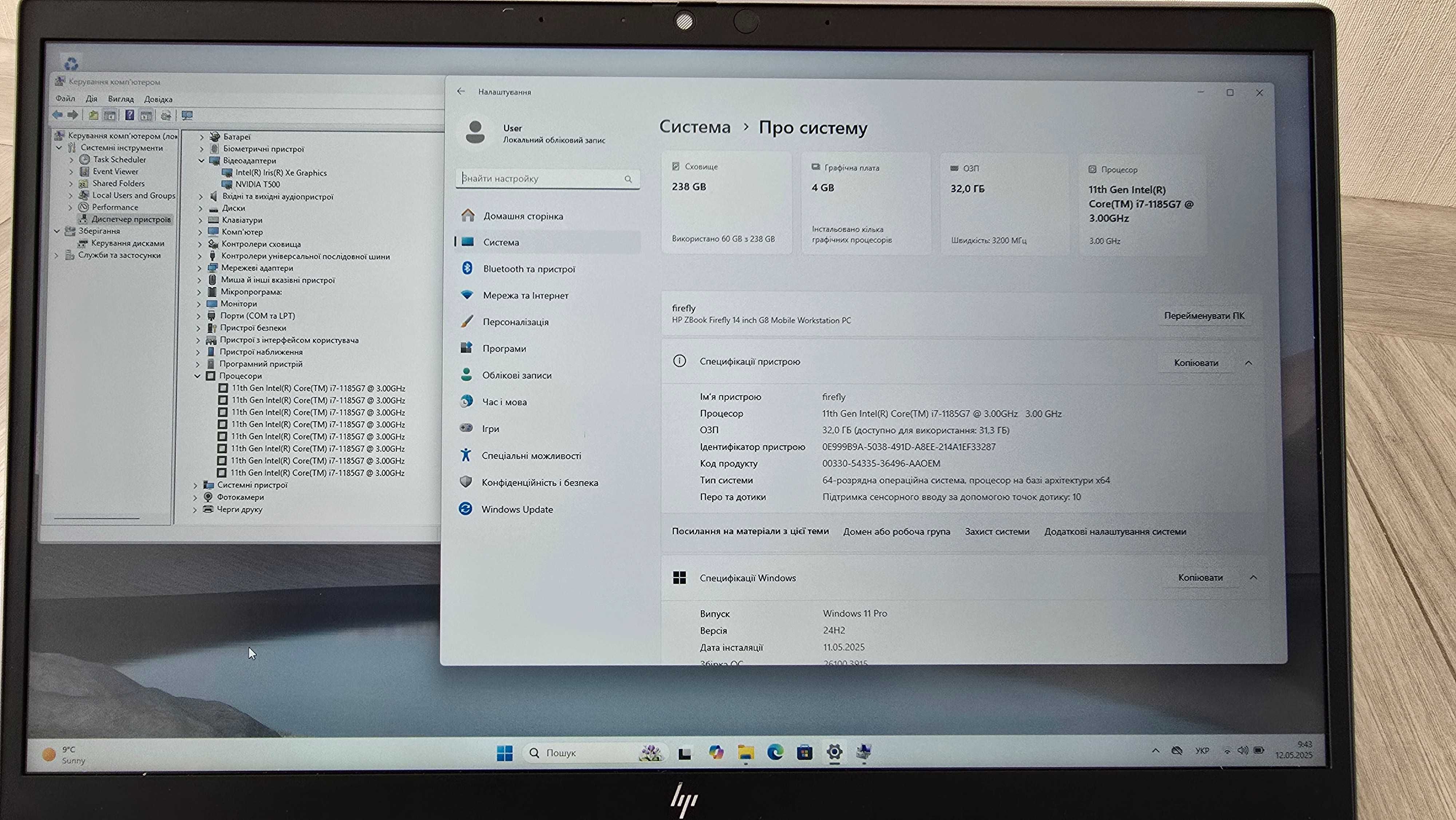Viewport: 1456px width, 820px height.
Task: Collapse the Системні інструменти tree node
Action: click(x=59, y=147)
